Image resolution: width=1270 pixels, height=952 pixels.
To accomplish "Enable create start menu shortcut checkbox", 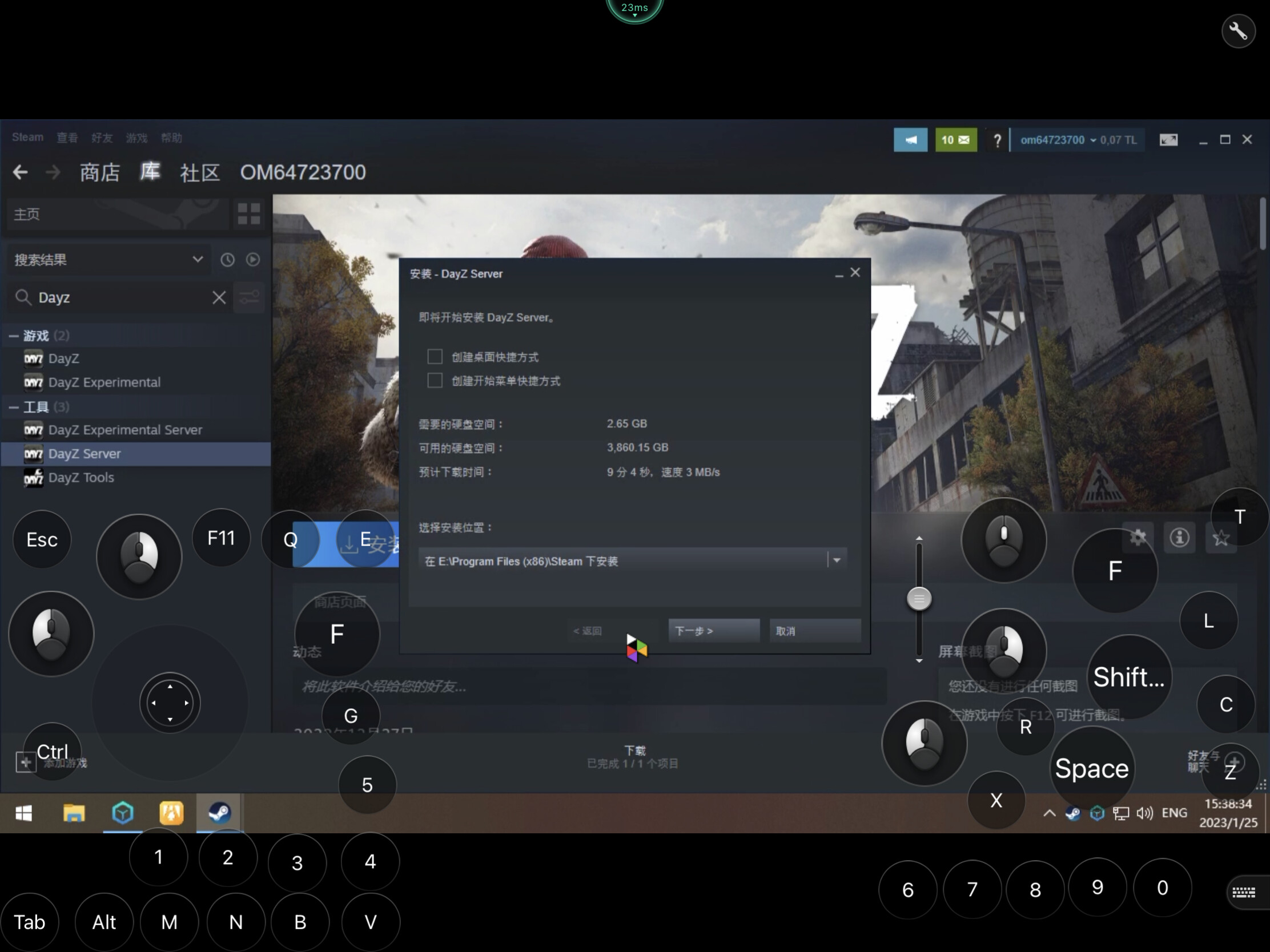I will pyautogui.click(x=435, y=381).
